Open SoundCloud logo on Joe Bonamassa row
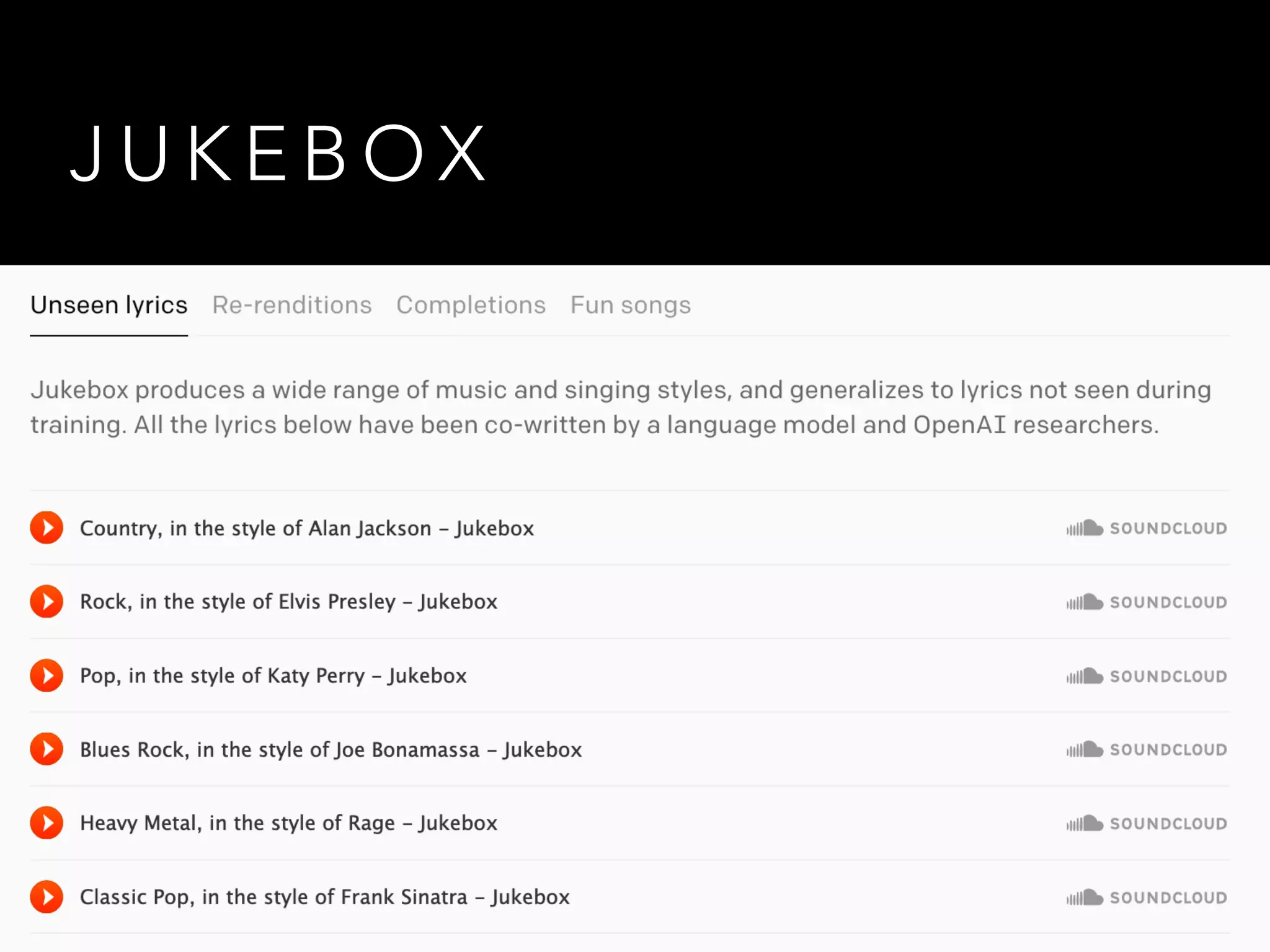1270x952 pixels. click(x=1146, y=750)
